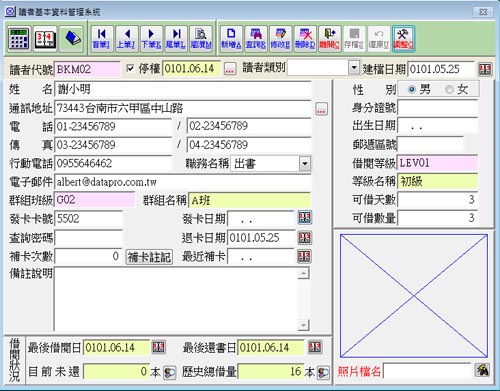Viewport: 500px width, 391px height.
Task: Select 男 gender radio button
Action: (x=412, y=89)
